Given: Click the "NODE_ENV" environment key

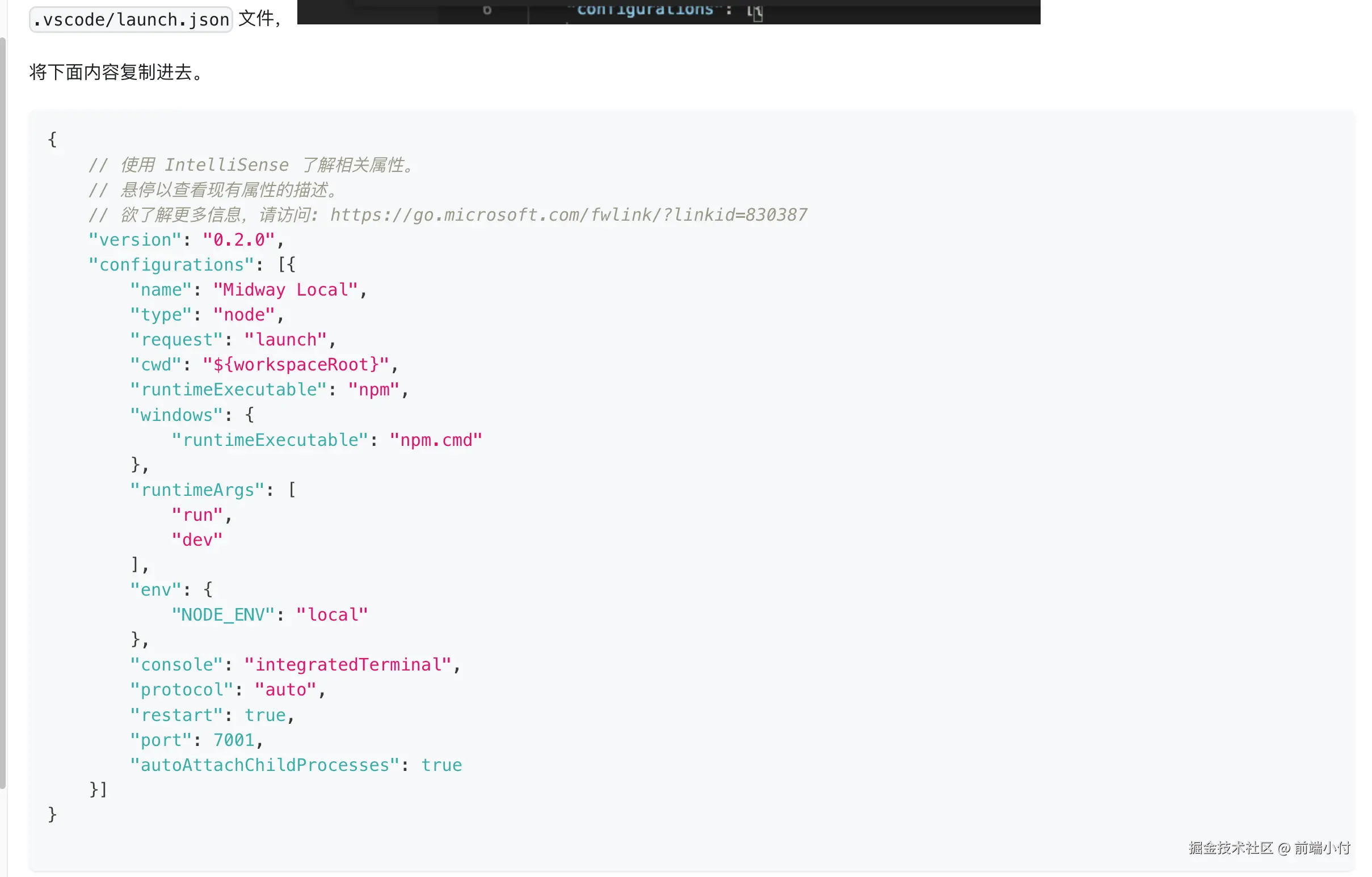Looking at the screenshot, I should point(224,614).
